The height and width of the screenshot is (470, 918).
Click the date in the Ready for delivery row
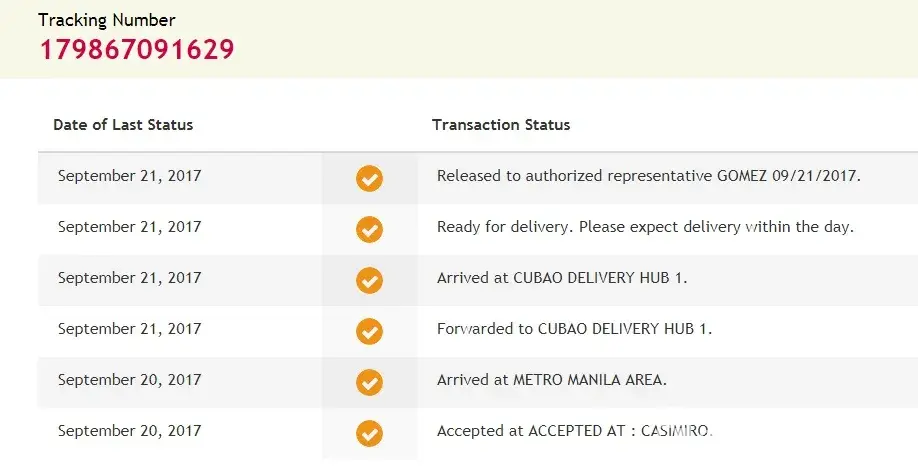point(129,227)
